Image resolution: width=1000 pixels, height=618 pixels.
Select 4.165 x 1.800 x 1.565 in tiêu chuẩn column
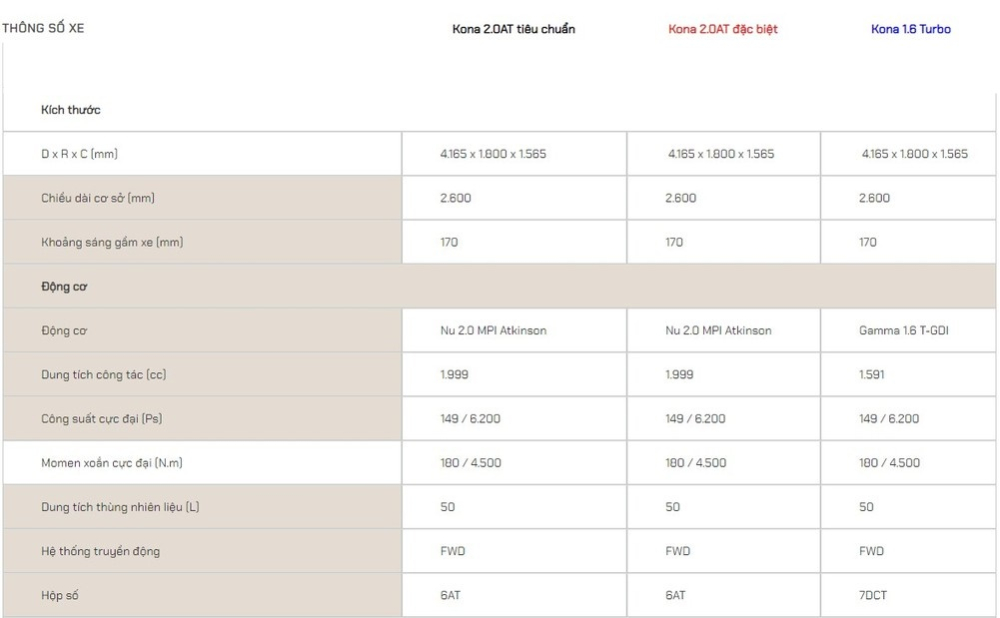coord(493,154)
